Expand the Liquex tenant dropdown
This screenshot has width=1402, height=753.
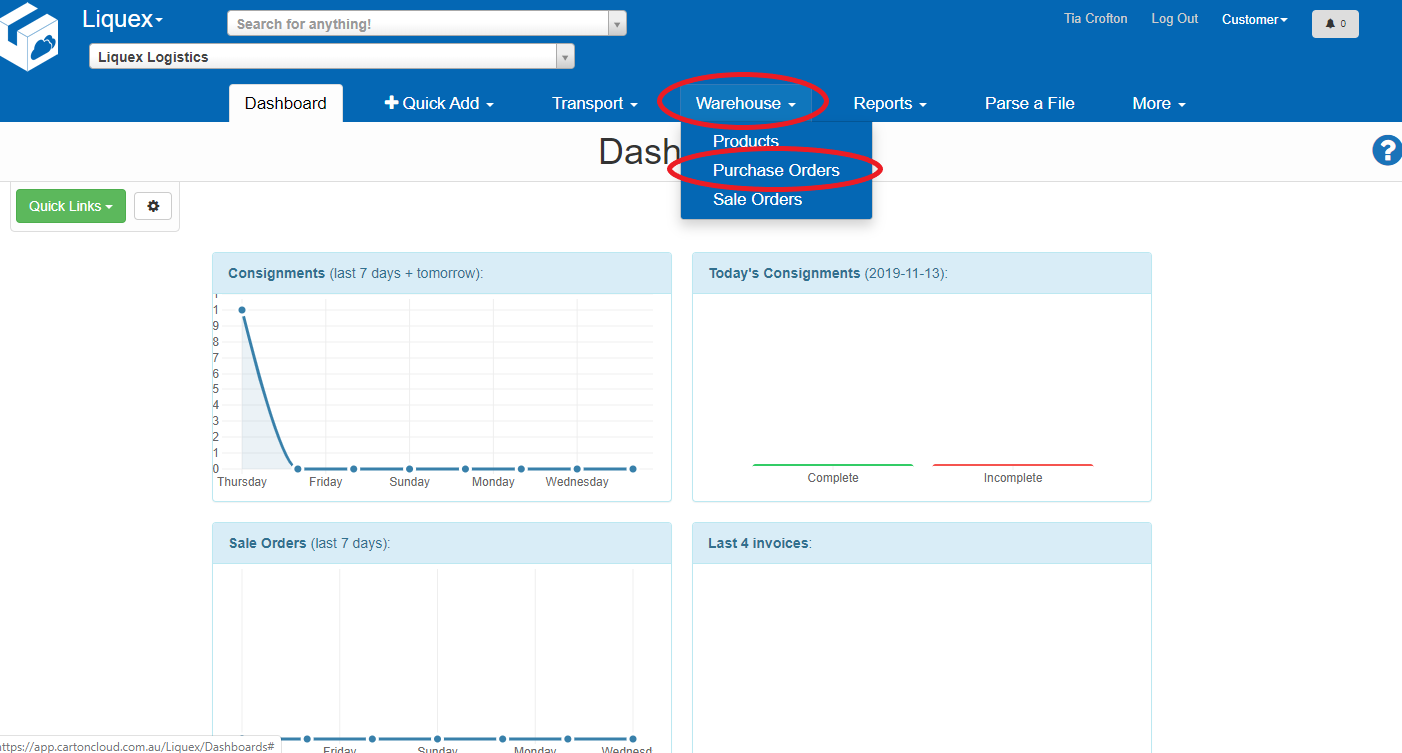123,19
